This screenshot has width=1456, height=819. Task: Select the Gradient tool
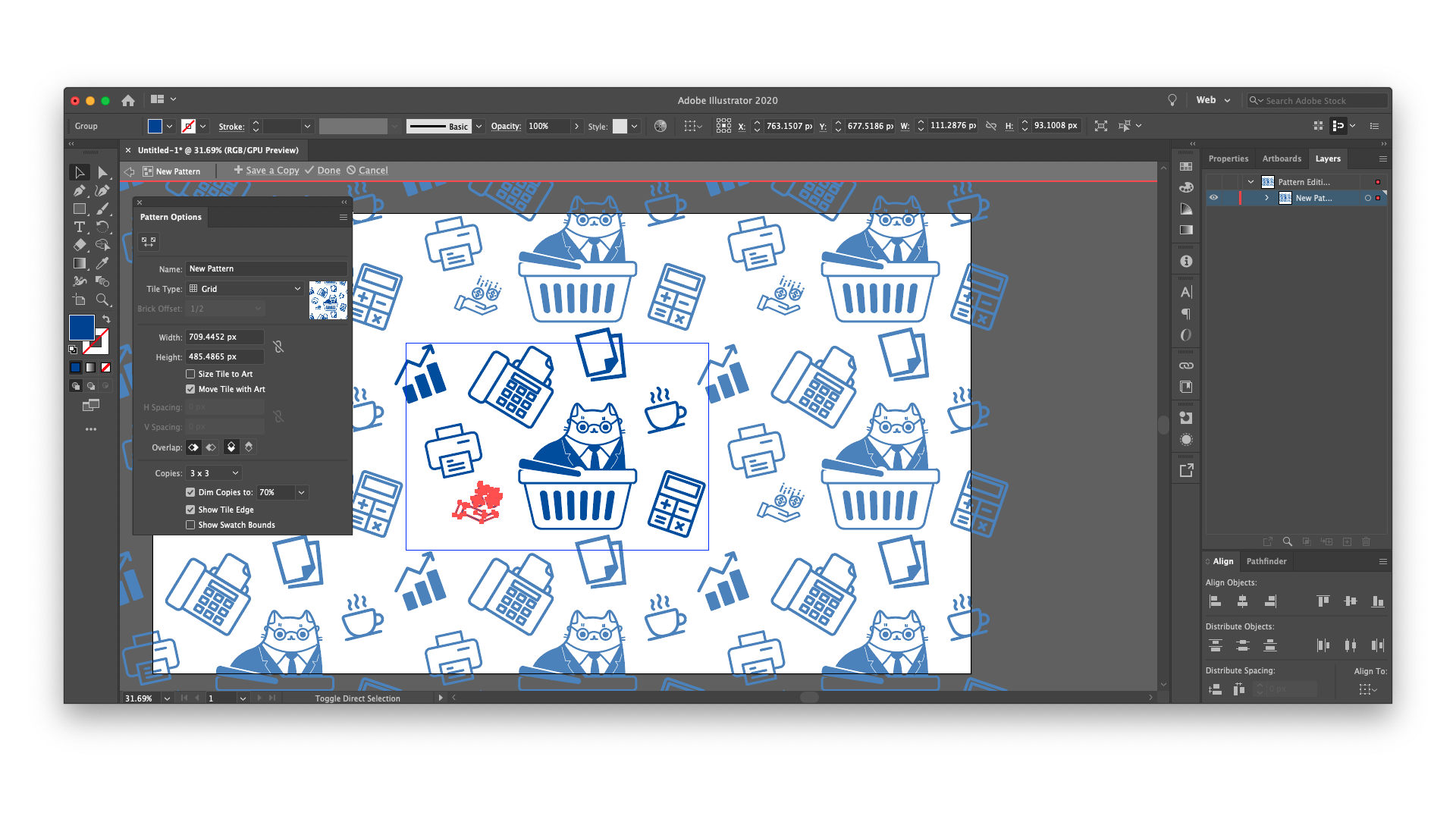click(x=79, y=263)
